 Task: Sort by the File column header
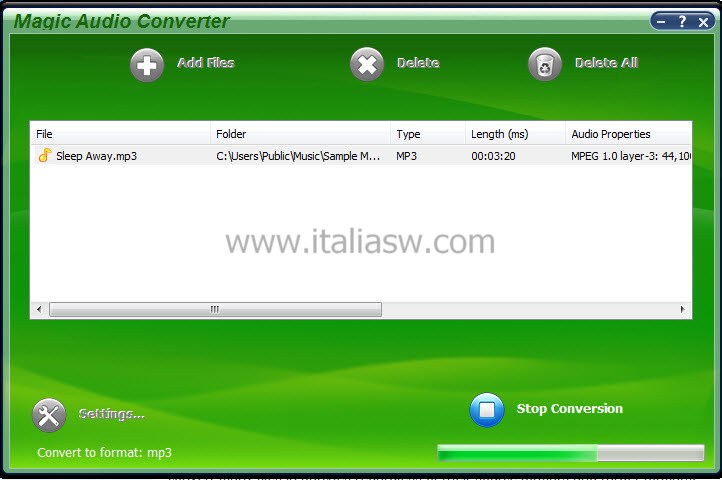click(x=121, y=134)
